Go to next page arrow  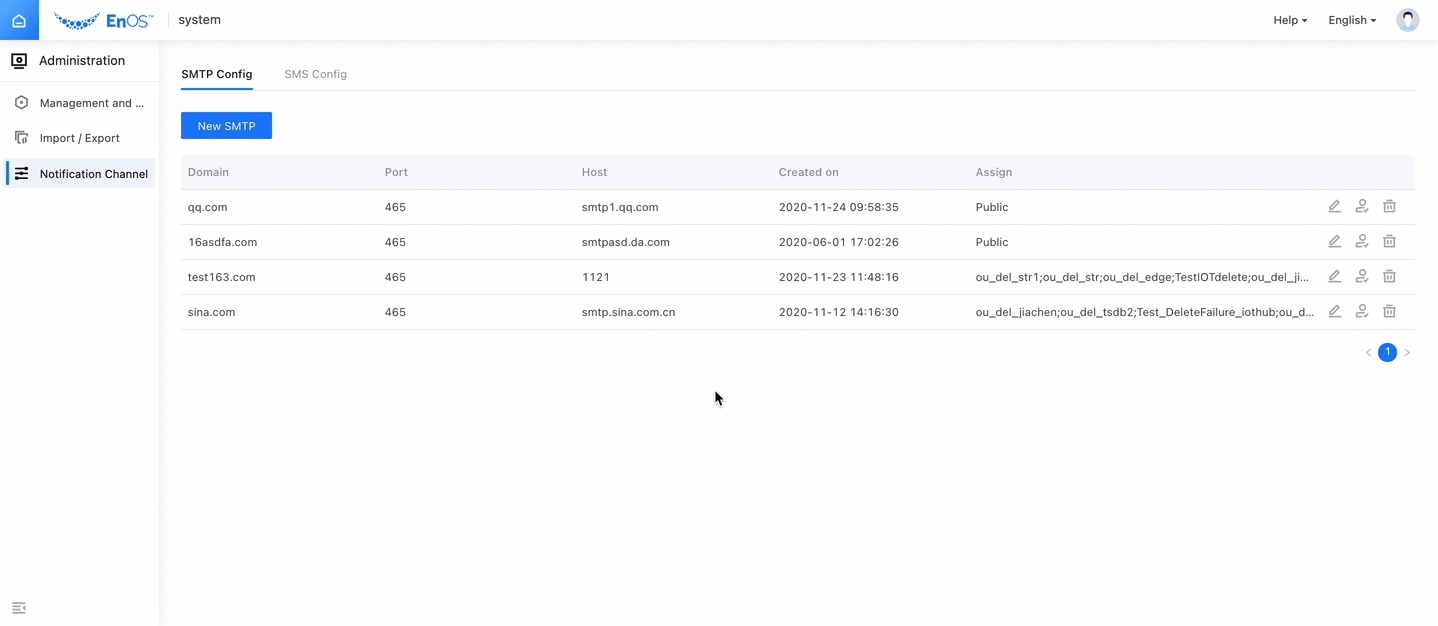click(x=1407, y=353)
